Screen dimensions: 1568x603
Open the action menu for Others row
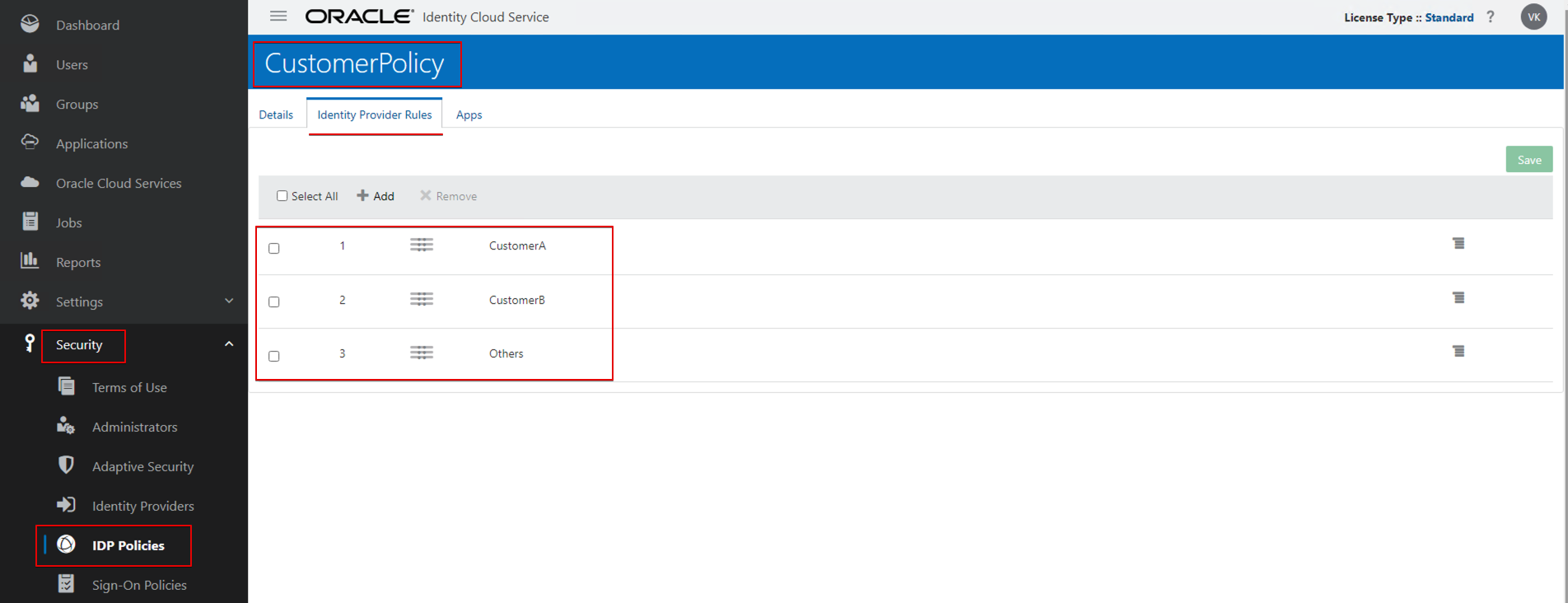(1458, 352)
